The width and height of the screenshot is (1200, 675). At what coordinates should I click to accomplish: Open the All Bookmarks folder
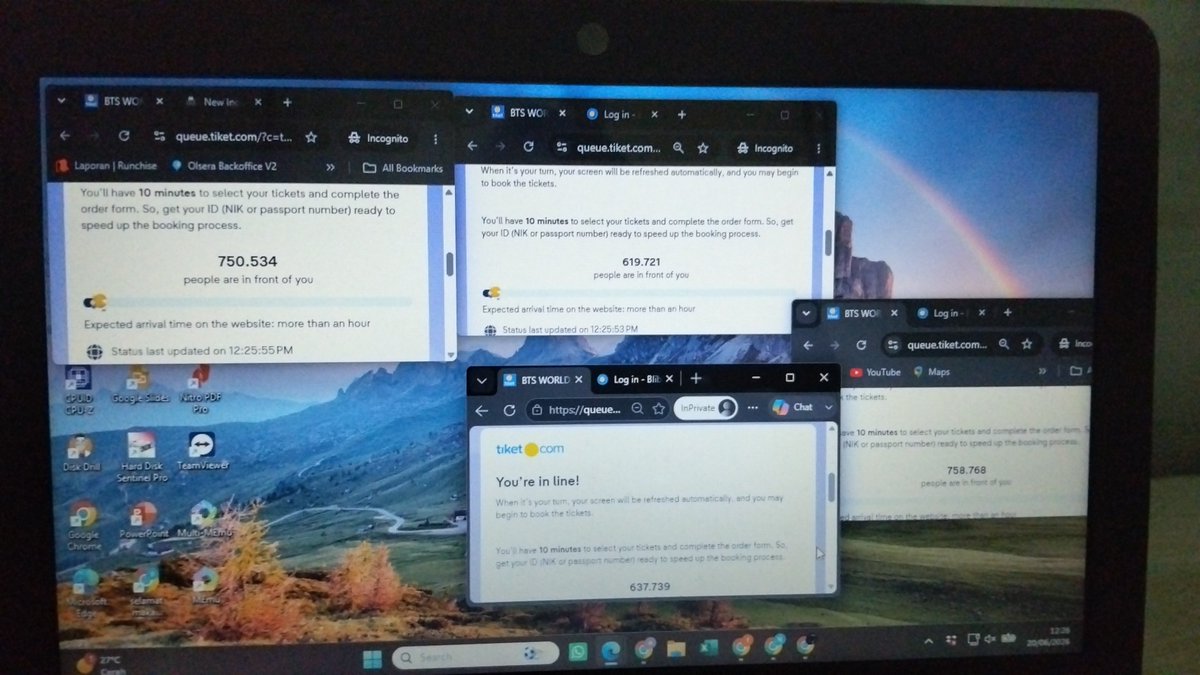[x=403, y=168]
